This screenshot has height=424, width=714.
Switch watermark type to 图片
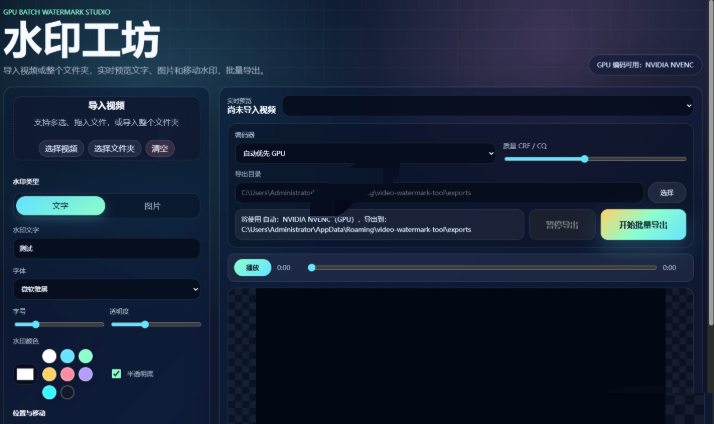coord(153,206)
